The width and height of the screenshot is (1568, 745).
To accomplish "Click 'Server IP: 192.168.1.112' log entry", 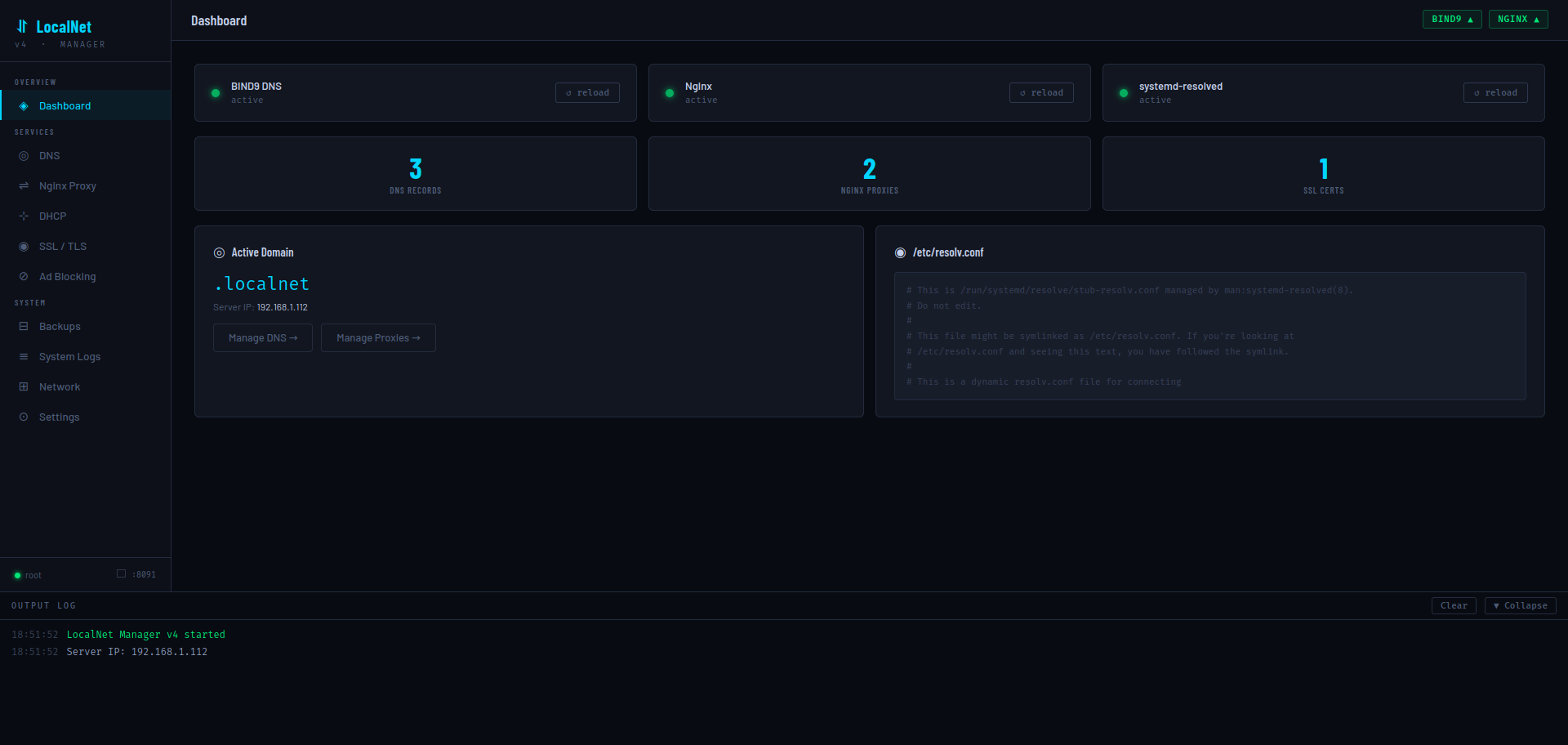I will (136, 652).
